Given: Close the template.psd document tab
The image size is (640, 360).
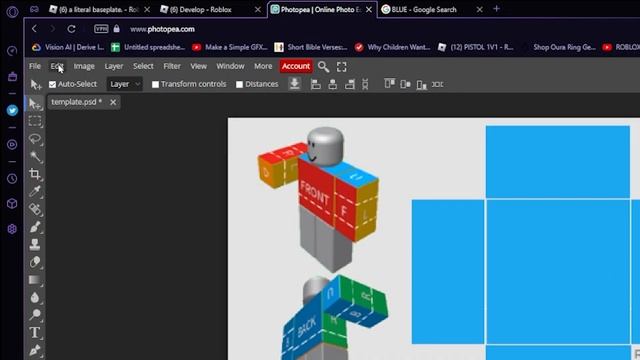Looking at the screenshot, I should pyautogui.click(x=113, y=102).
